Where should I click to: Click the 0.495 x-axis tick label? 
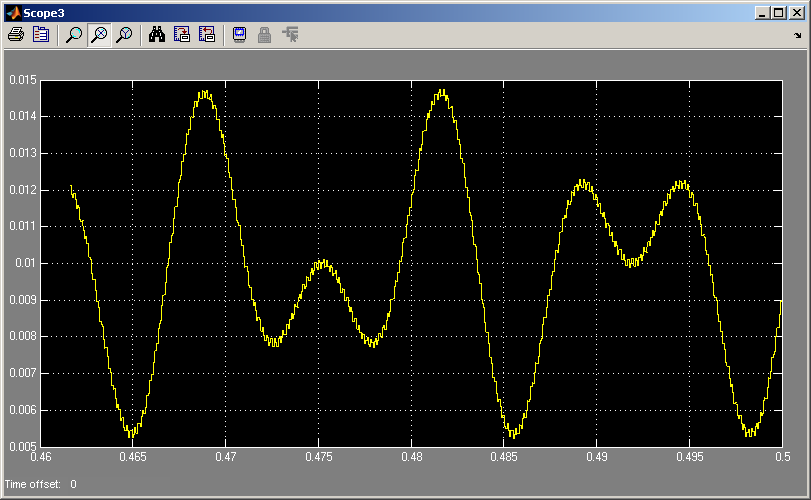[689, 457]
